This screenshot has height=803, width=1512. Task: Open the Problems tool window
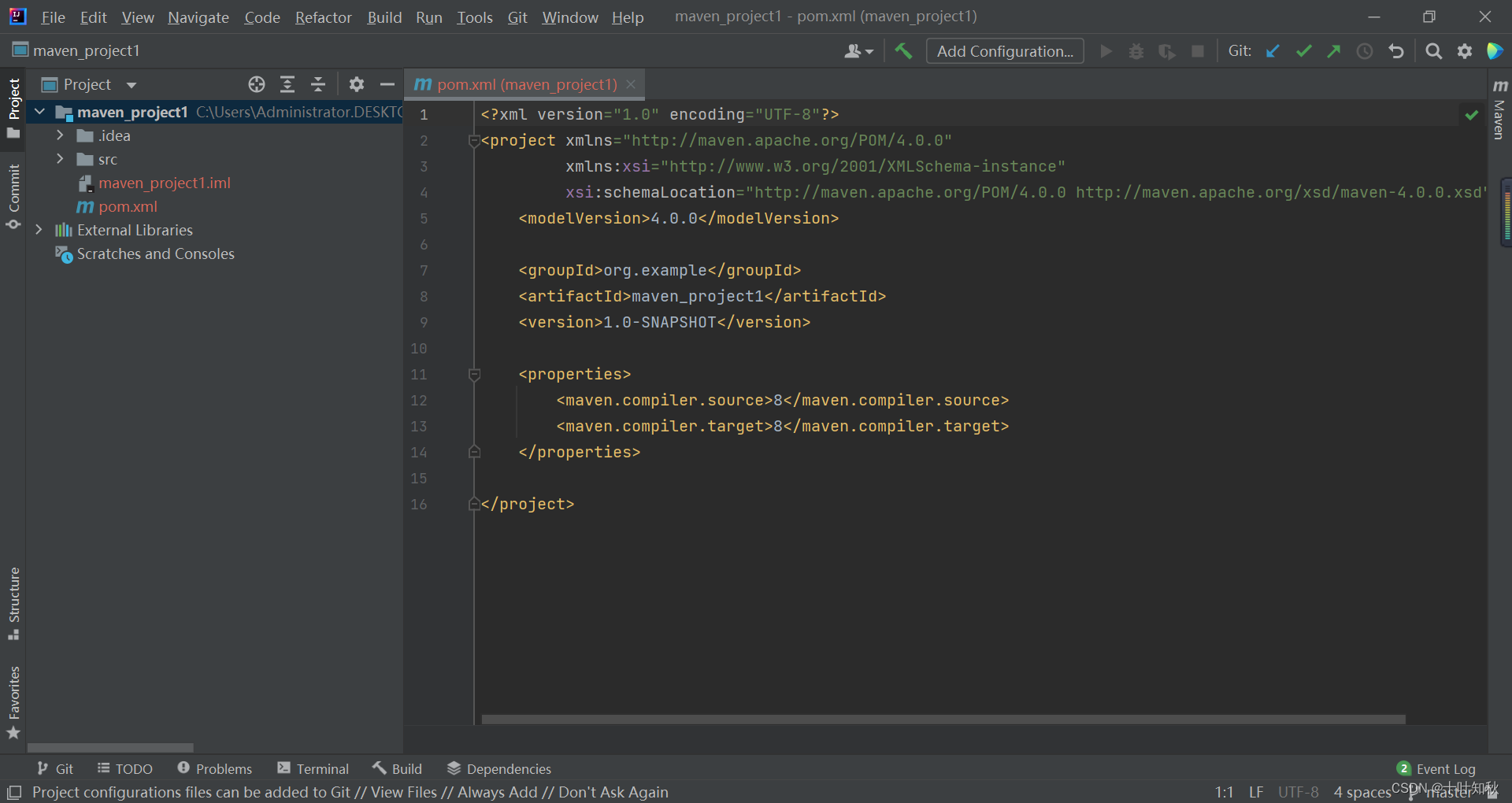pyautogui.click(x=214, y=768)
